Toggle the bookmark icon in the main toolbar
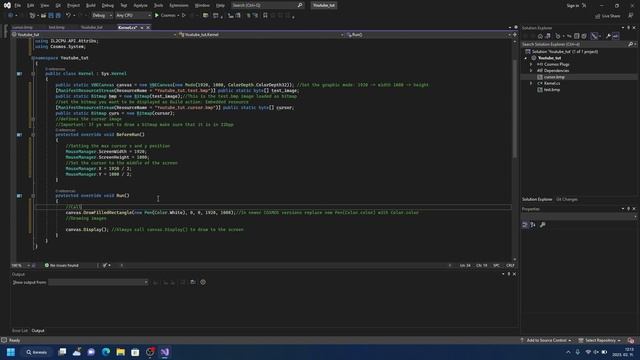This screenshot has width=640, height=360. tap(265, 16)
